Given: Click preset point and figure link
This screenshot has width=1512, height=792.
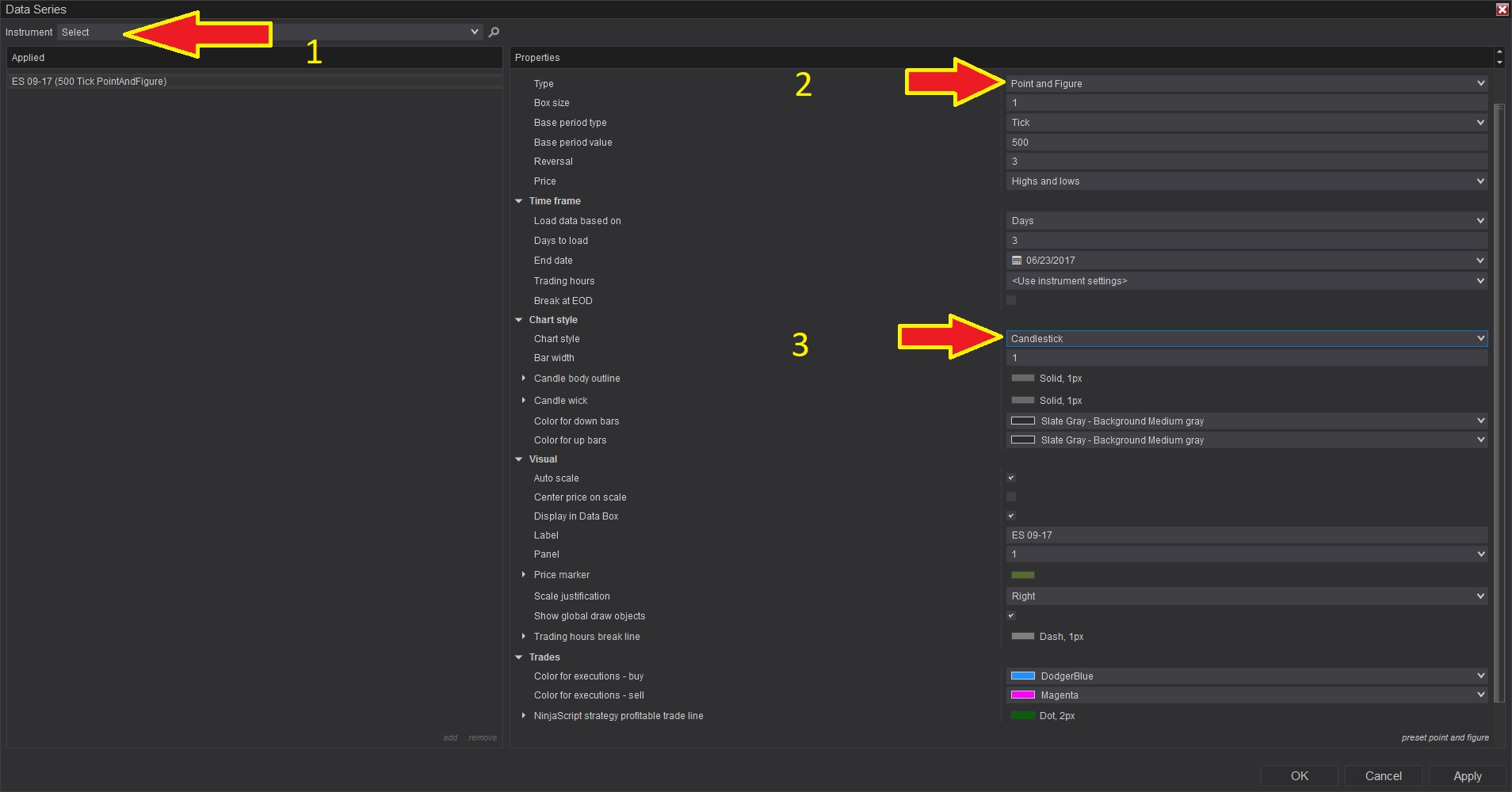Looking at the screenshot, I should pyautogui.click(x=1445, y=737).
